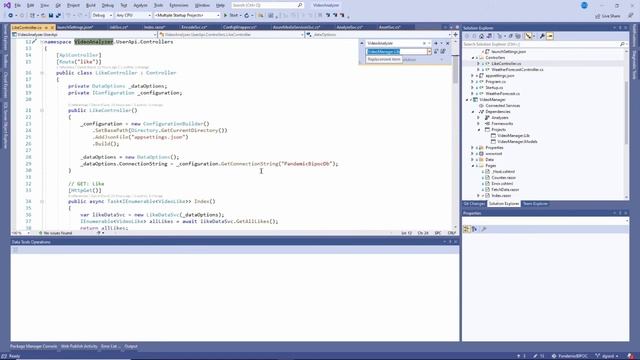Screen dimensions: 640x360
Task: Select Startup.cs in Solution Explorer
Action: (494, 87)
